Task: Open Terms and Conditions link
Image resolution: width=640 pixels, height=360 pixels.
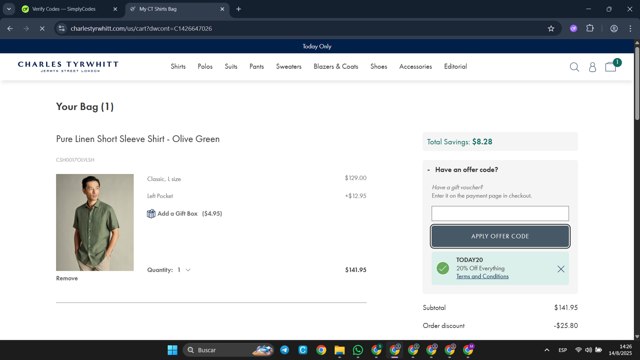Action: point(482,276)
